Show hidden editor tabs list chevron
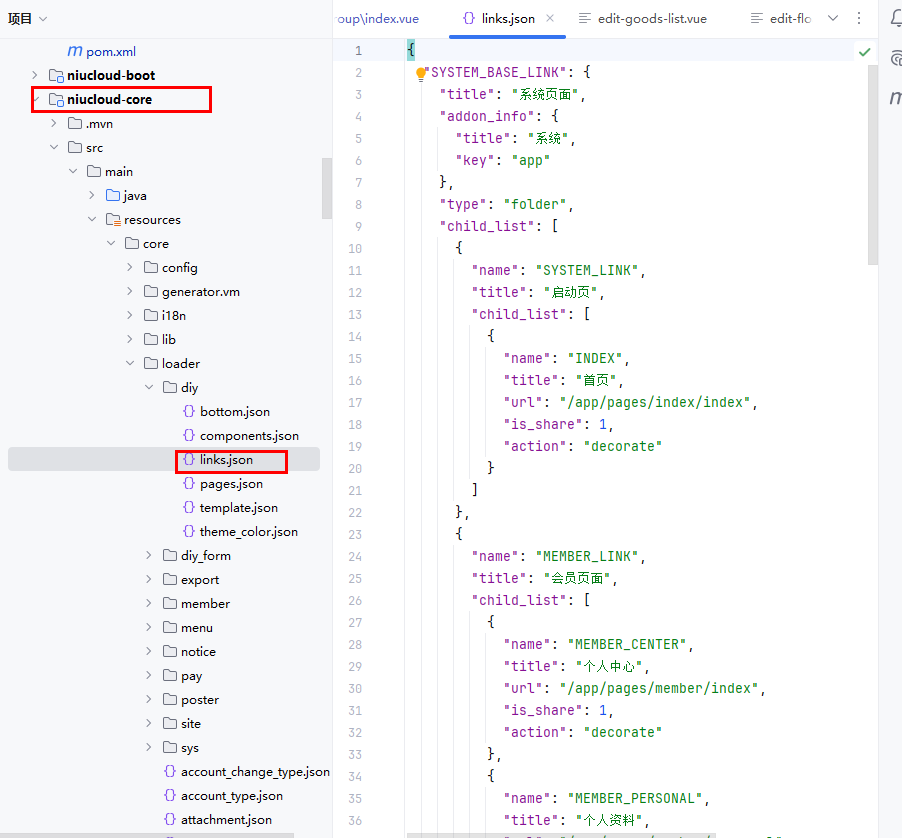902x838 pixels. click(833, 18)
